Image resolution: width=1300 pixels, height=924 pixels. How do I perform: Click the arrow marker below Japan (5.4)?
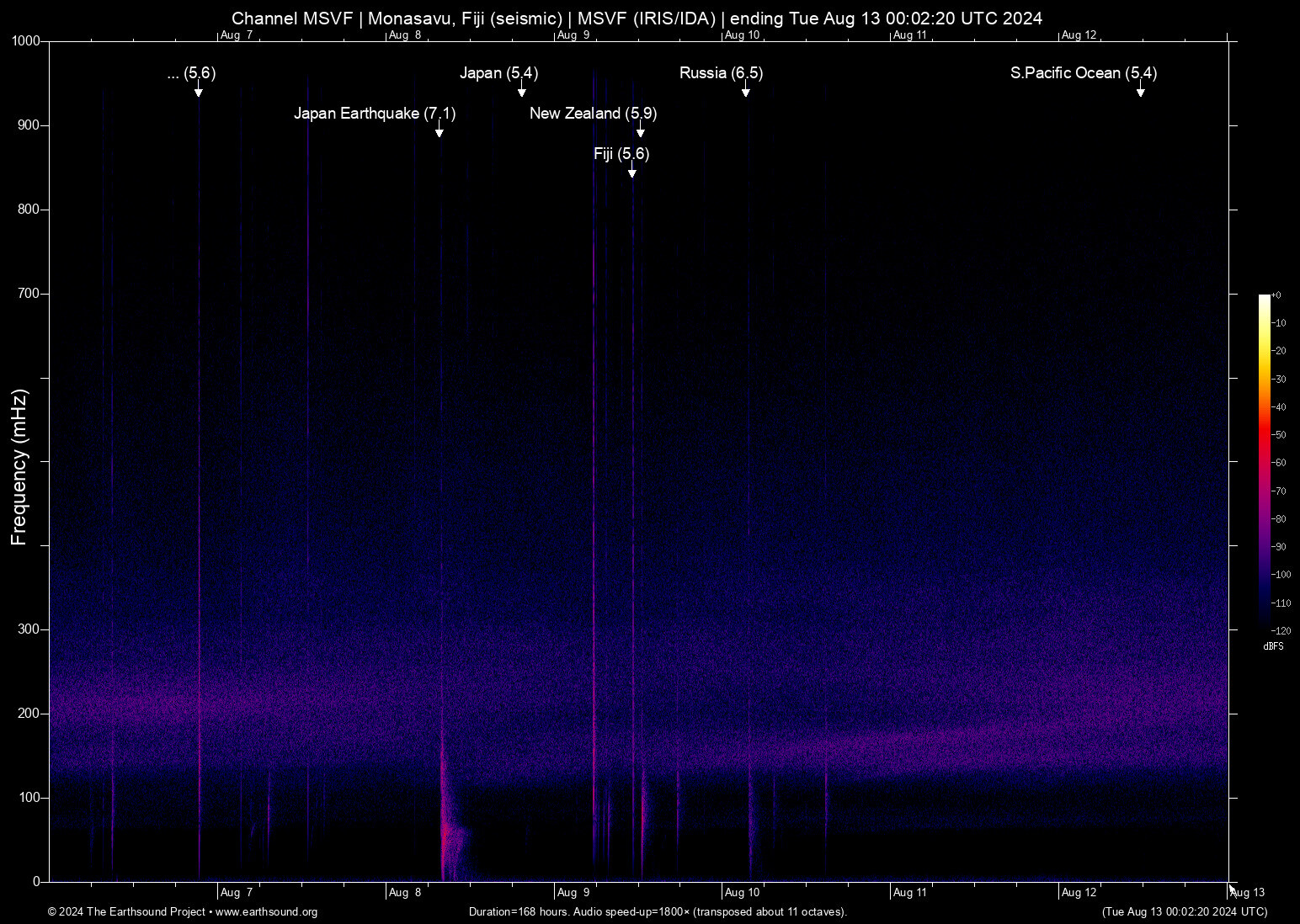point(521,92)
